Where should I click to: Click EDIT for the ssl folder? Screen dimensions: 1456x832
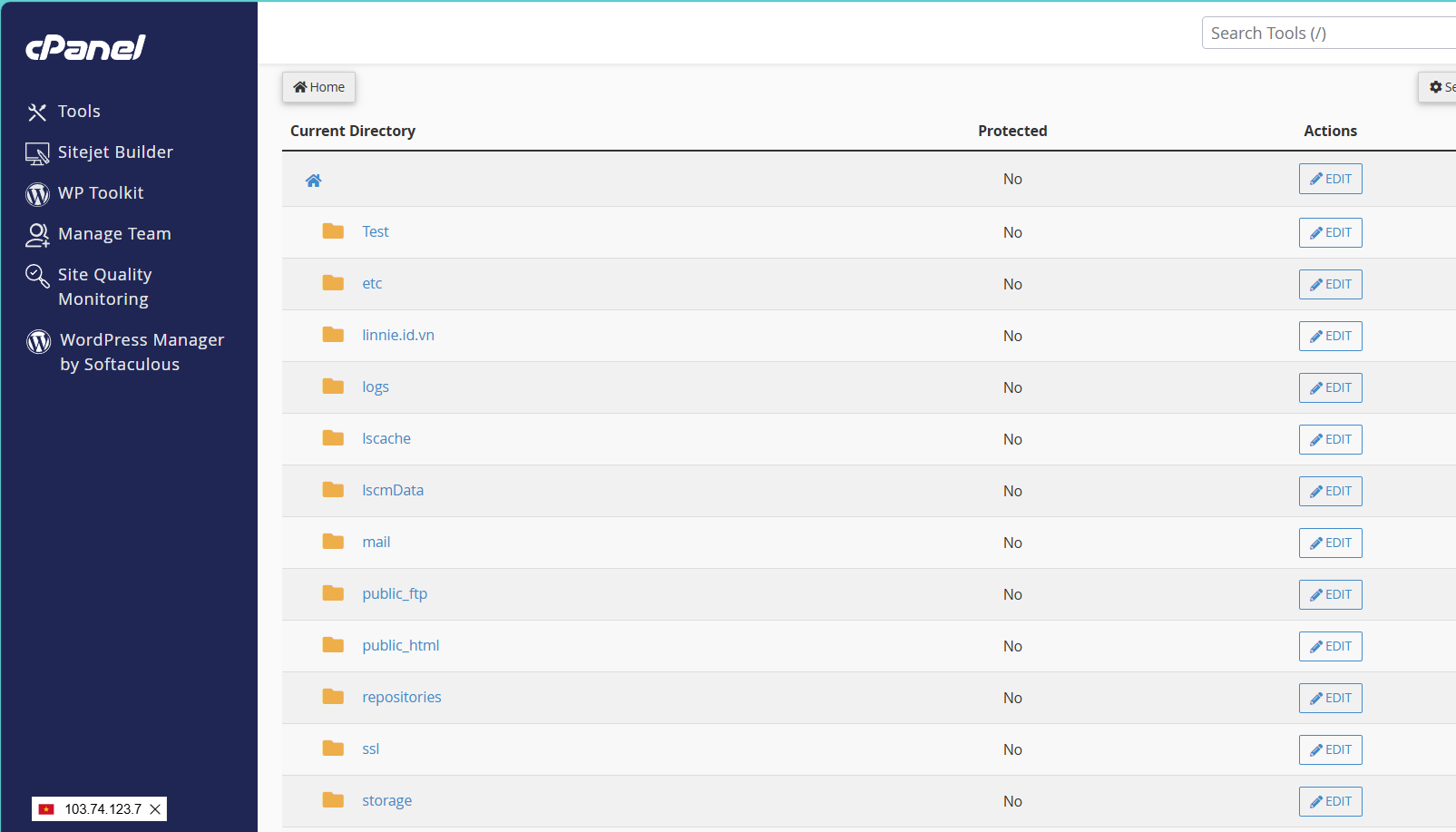pos(1330,749)
